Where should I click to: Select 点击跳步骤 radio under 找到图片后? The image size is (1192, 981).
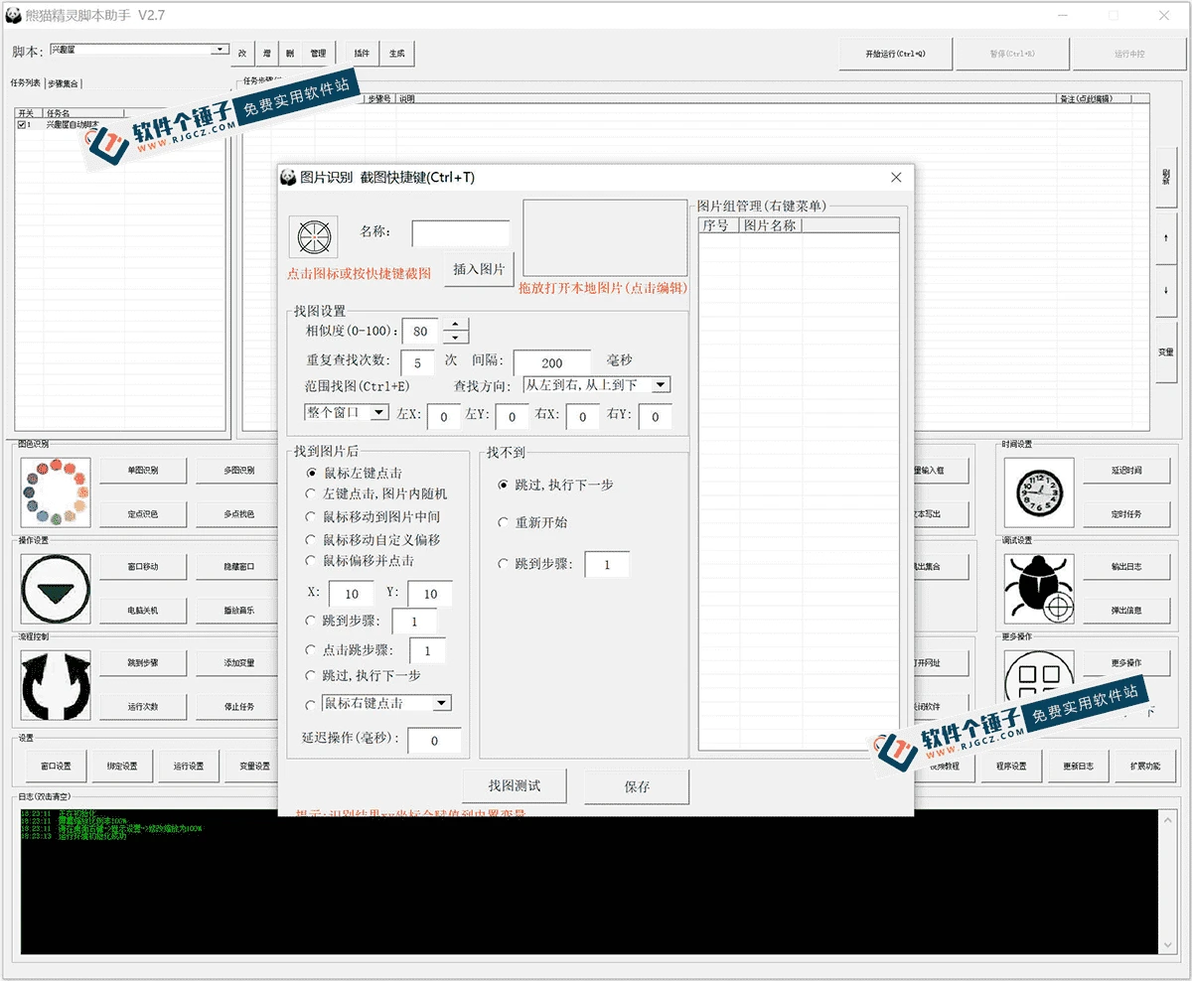click(310, 650)
